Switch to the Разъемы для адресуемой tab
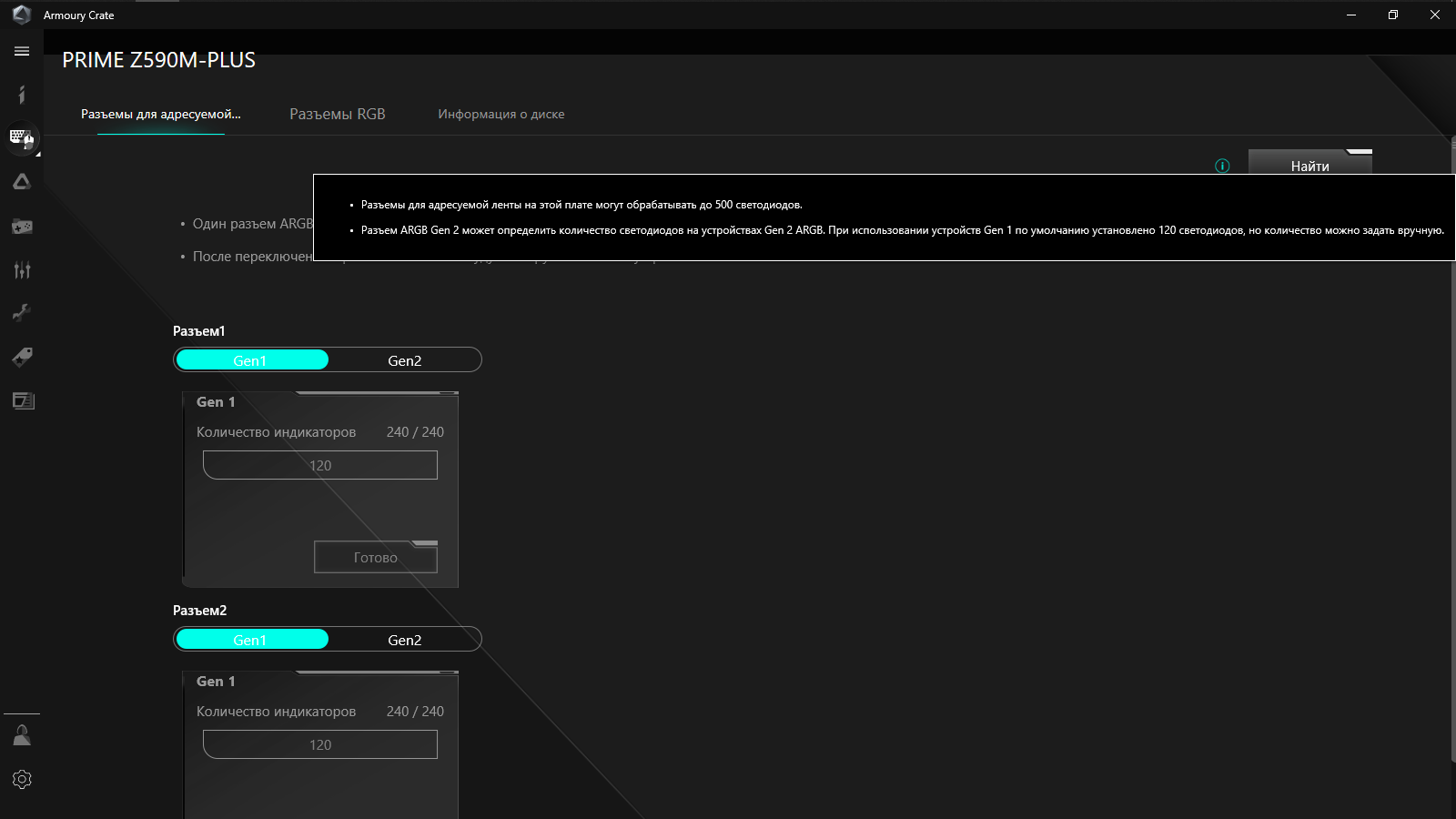The height and width of the screenshot is (819, 1456). [x=161, y=114]
